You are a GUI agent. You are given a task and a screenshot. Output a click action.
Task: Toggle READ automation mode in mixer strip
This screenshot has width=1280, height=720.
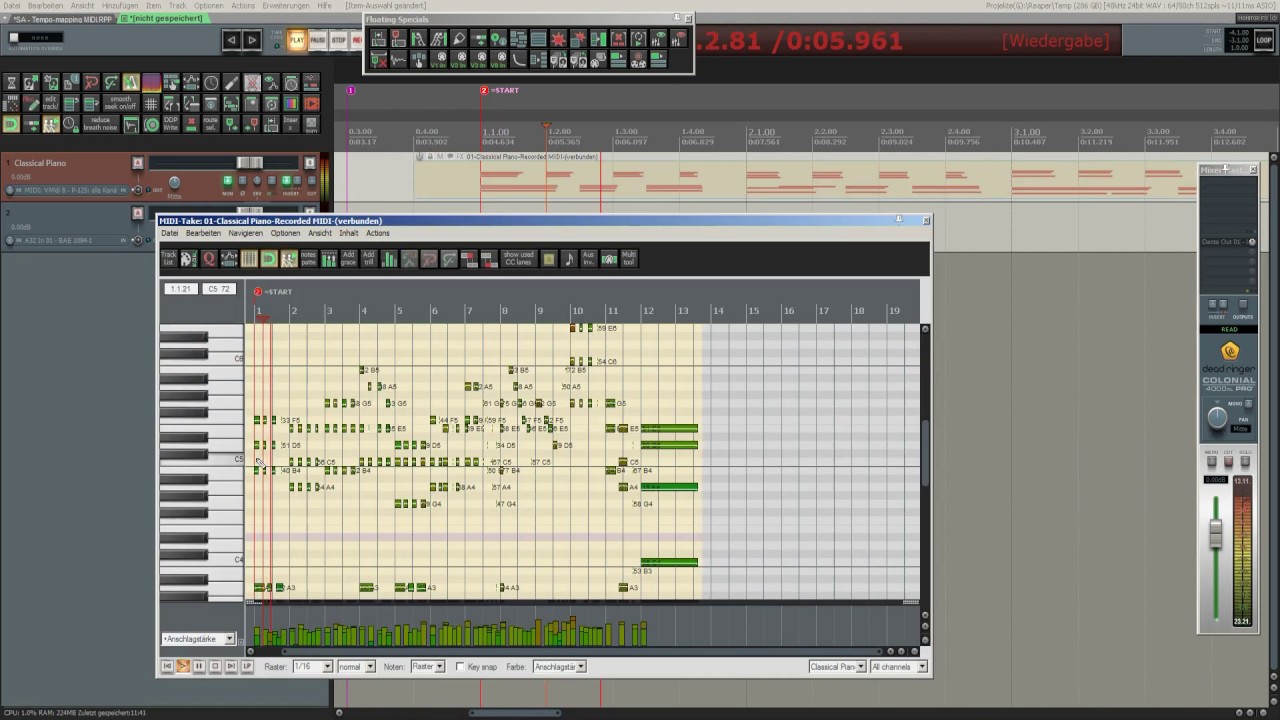1229,329
